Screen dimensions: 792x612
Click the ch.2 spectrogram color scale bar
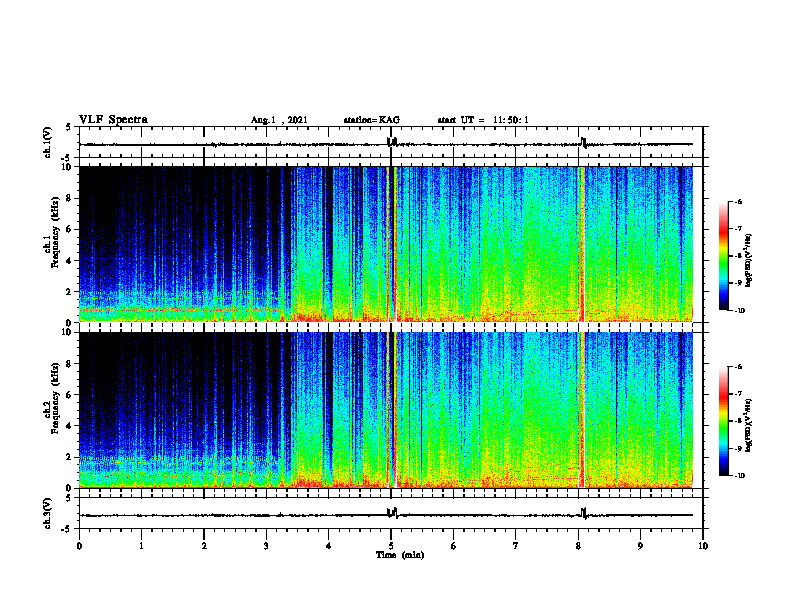[723, 421]
